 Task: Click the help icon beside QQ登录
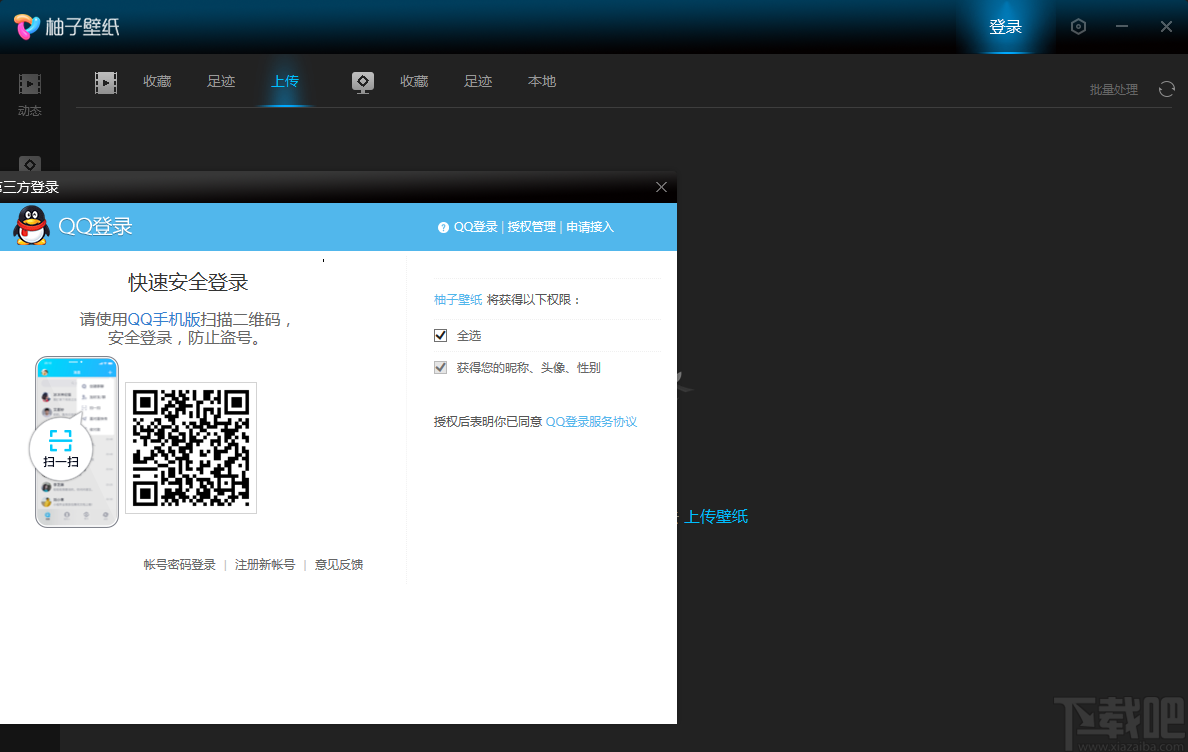[443, 226]
